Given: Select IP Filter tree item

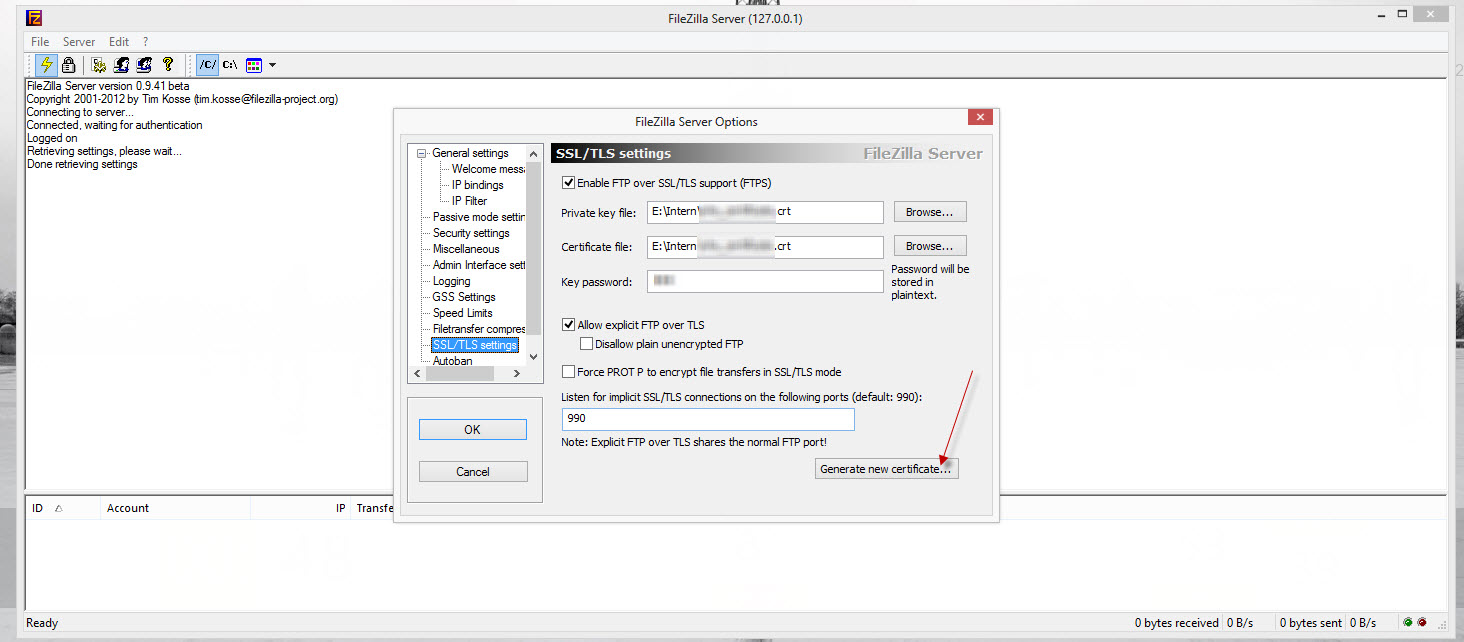Looking at the screenshot, I should 469,201.
